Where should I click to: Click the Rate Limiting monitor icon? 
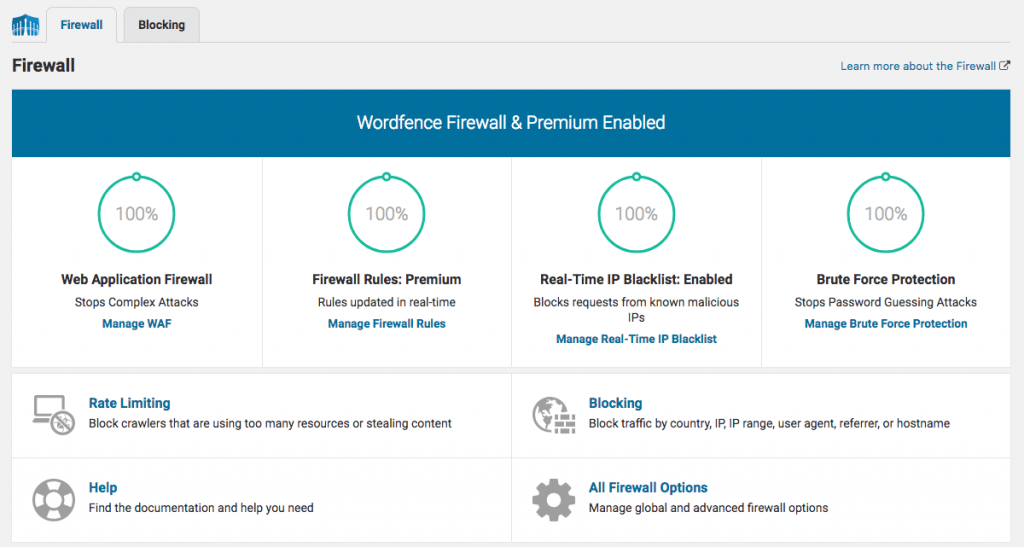coord(49,413)
